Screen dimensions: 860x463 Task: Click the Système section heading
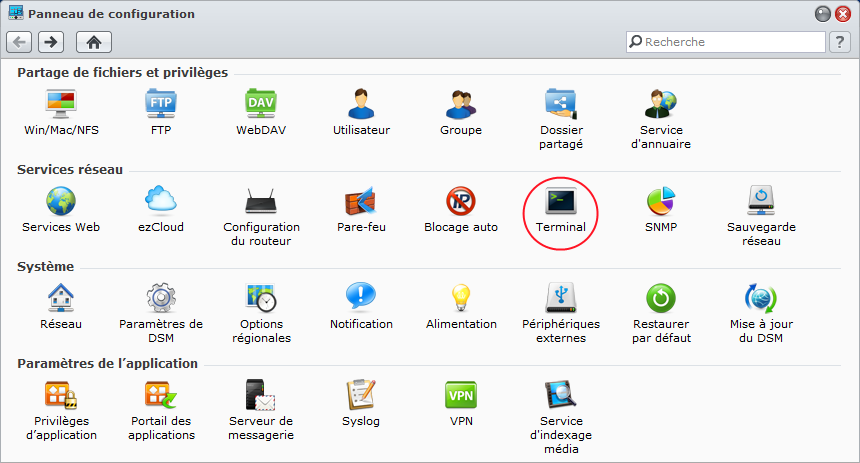tap(46, 267)
